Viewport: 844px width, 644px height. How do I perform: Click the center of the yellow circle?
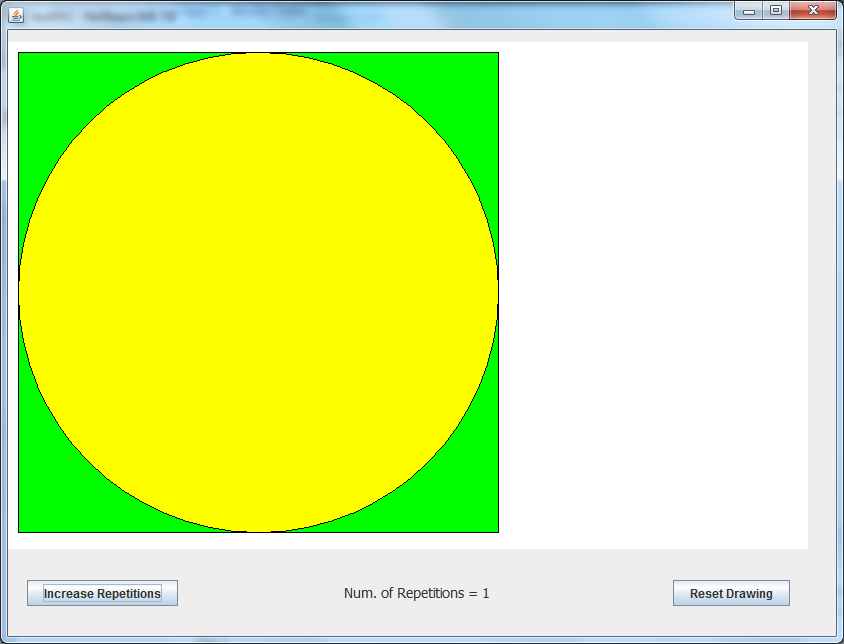pos(258,292)
